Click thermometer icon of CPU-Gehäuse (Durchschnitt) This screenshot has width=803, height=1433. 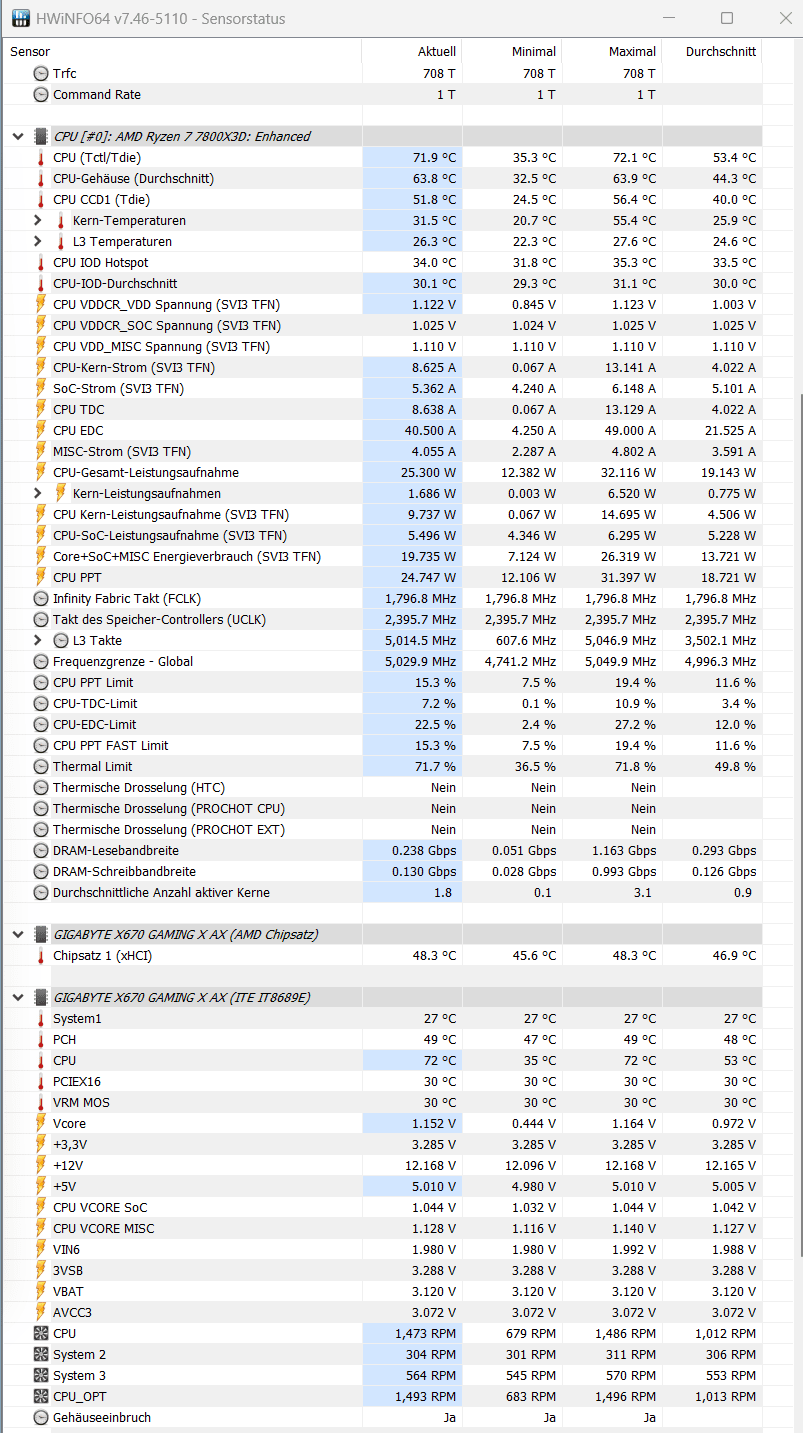[41, 178]
